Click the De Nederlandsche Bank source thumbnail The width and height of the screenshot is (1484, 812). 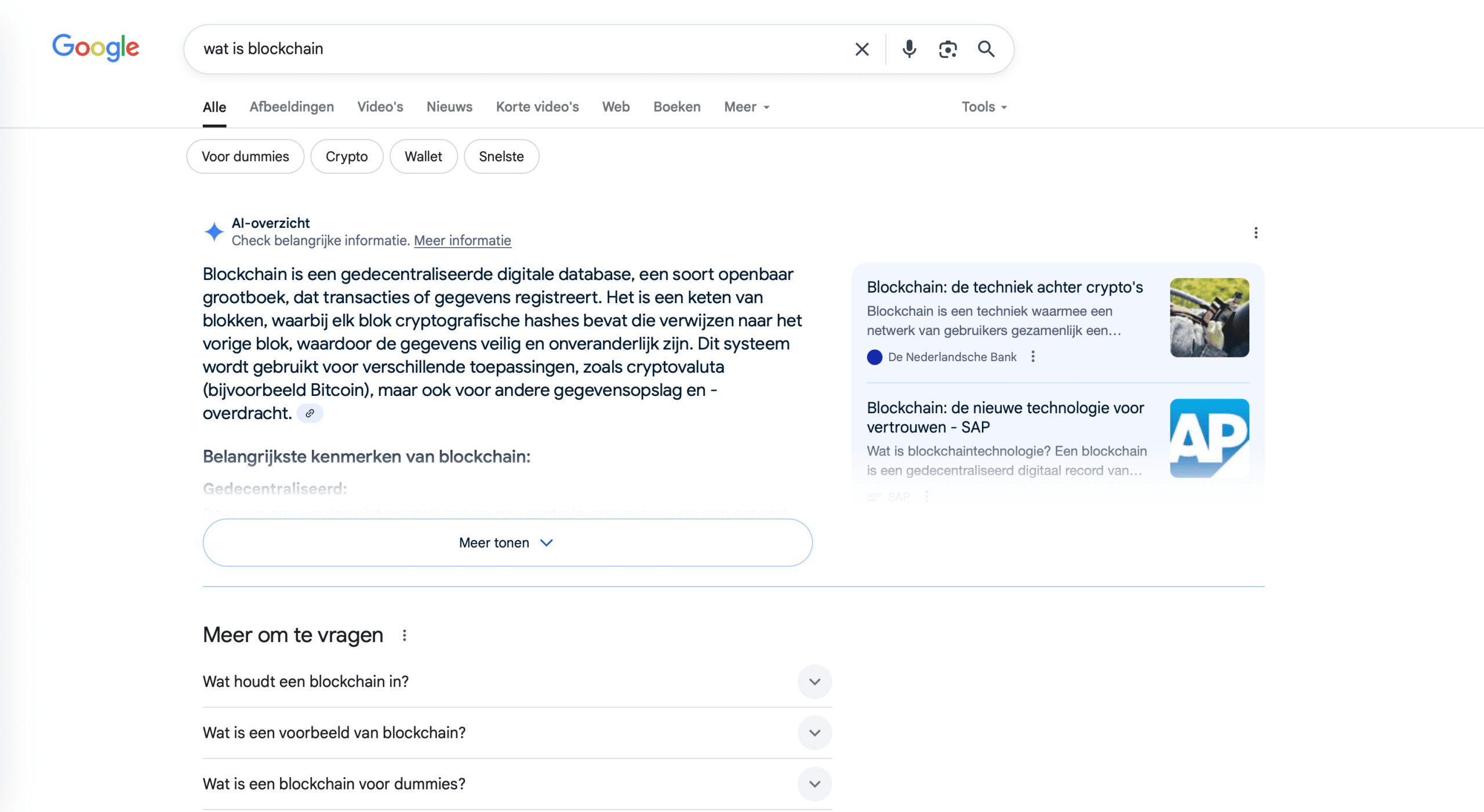click(1209, 318)
